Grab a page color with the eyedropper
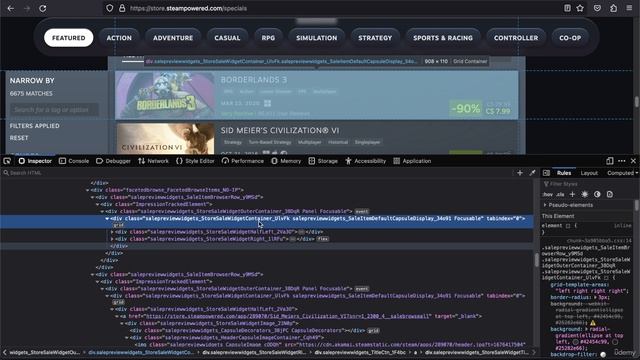The height and width of the screenshot is (360, 640). tap(532, 173)
